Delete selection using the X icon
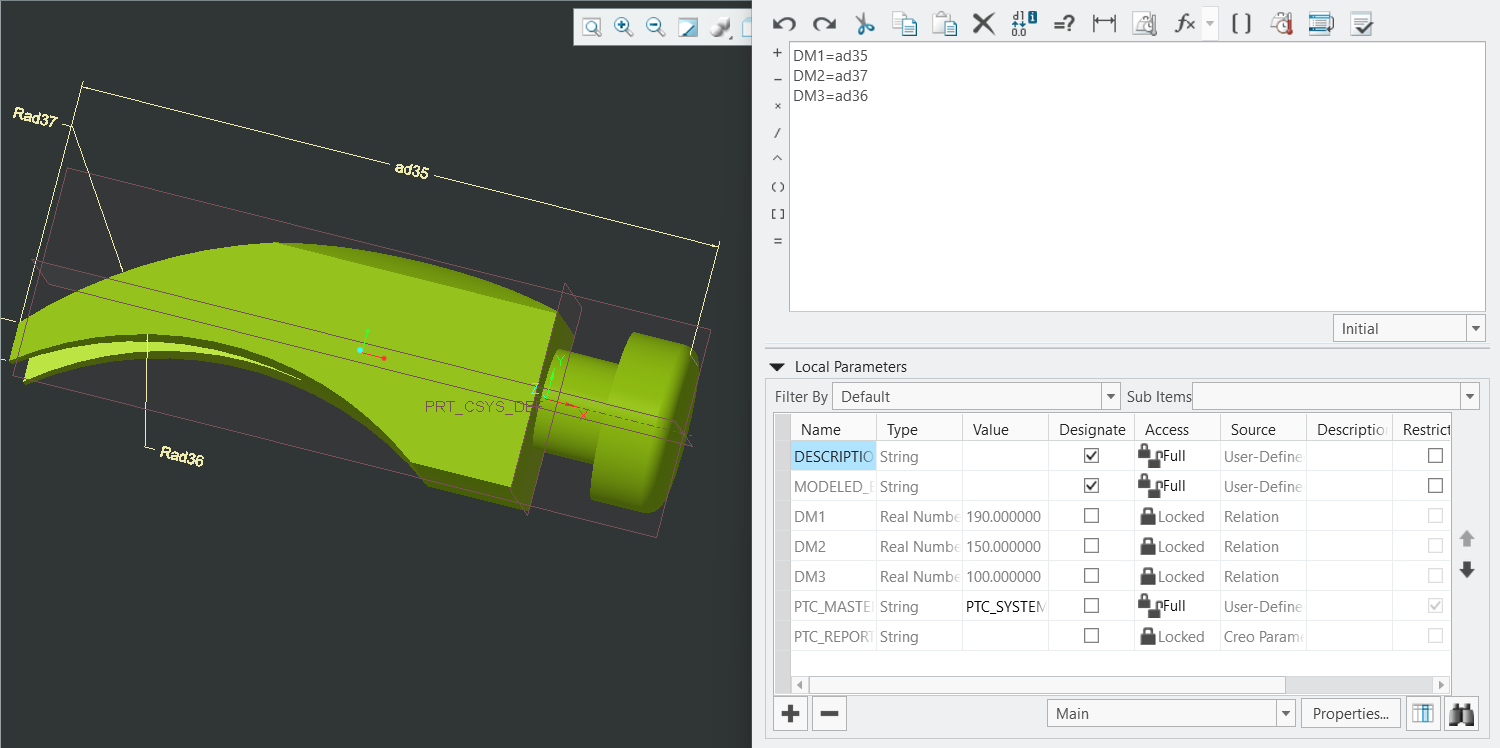 pos(984,24)
